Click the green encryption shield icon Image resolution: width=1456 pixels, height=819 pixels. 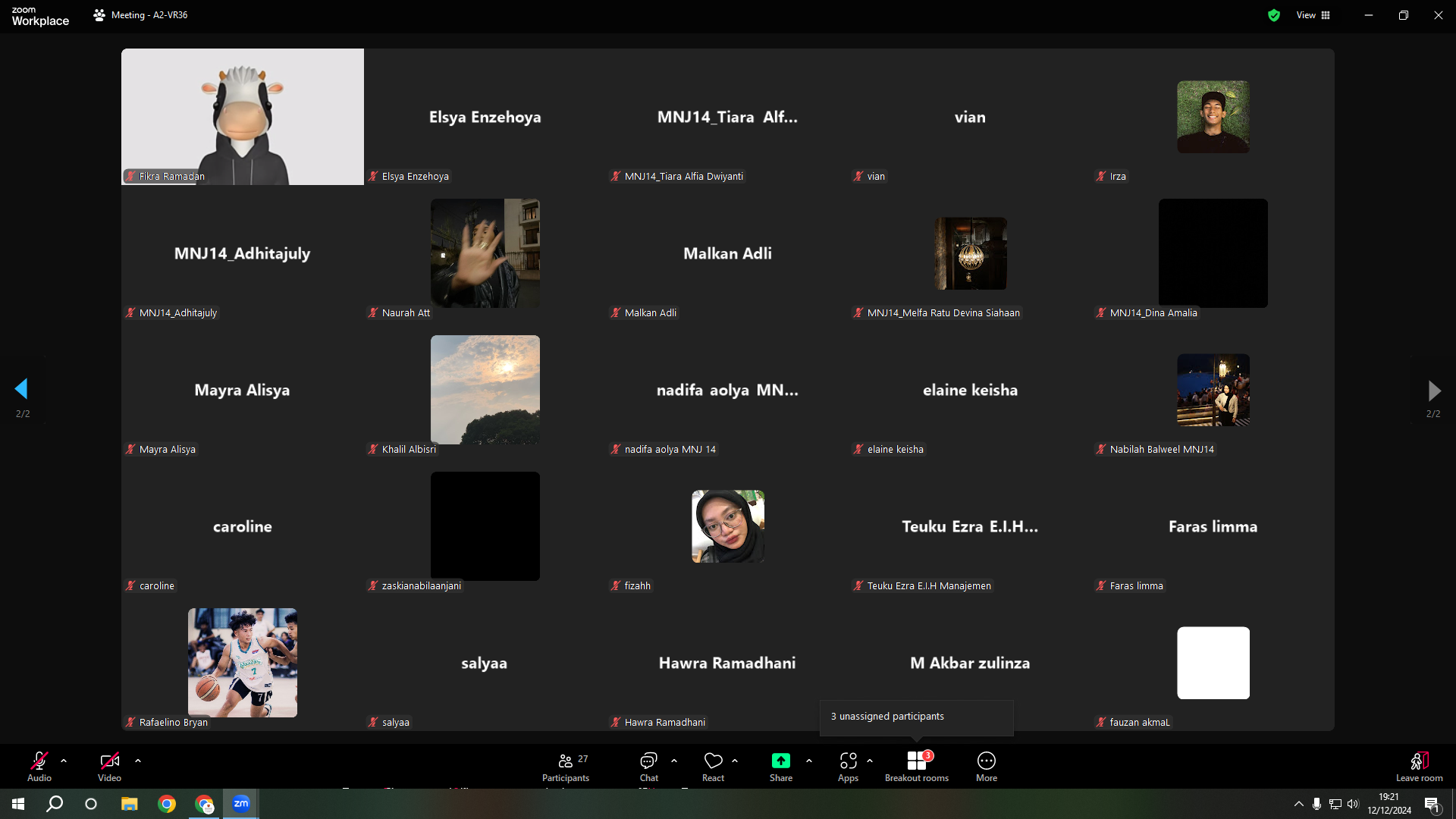pos(1274,15)
